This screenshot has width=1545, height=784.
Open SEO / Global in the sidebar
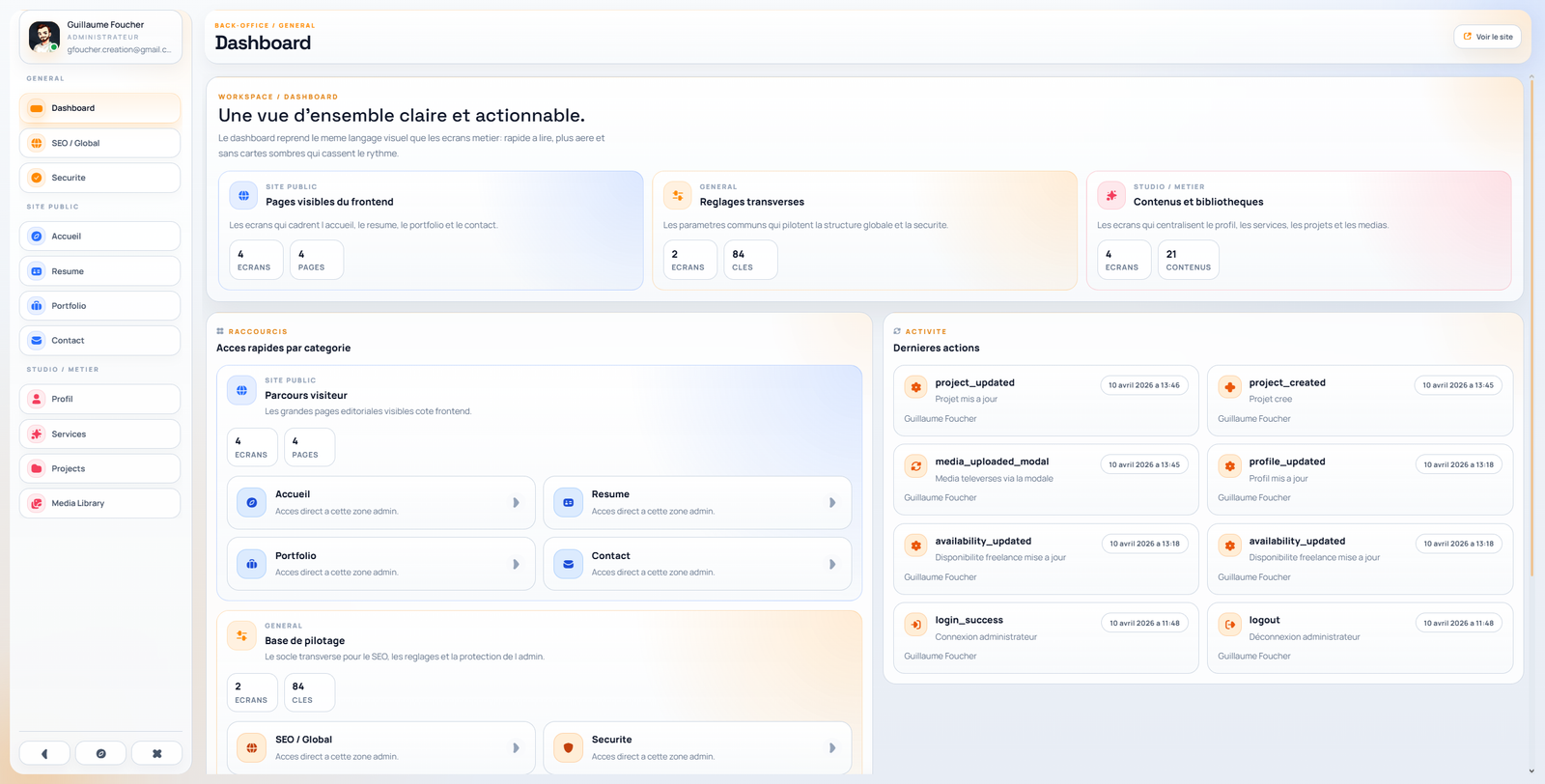(x=99, y=143)
